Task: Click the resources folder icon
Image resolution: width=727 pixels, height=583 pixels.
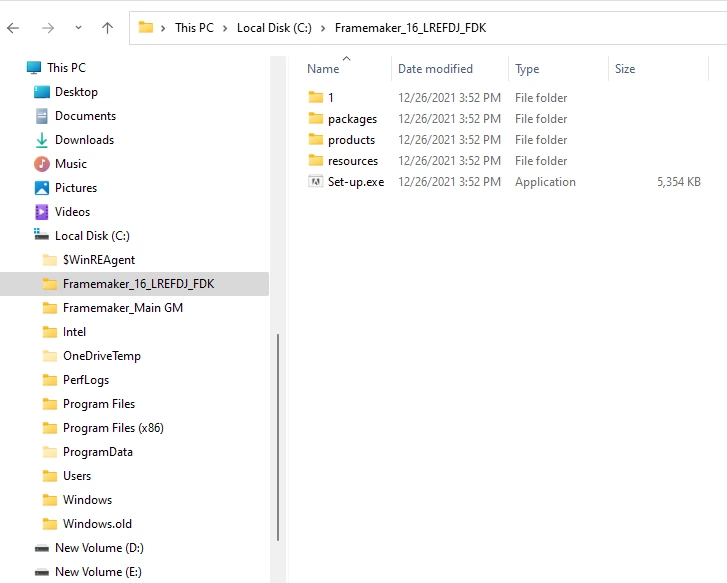Action: pos(316,160)
